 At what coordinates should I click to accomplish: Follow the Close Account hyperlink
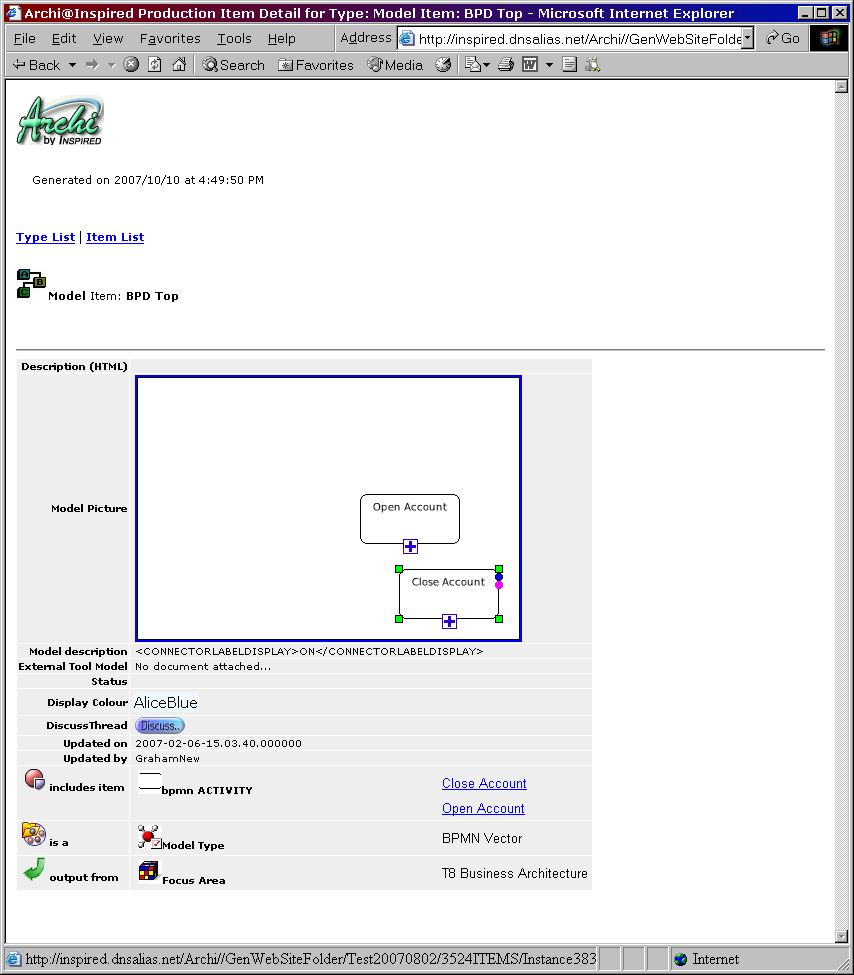484,784
